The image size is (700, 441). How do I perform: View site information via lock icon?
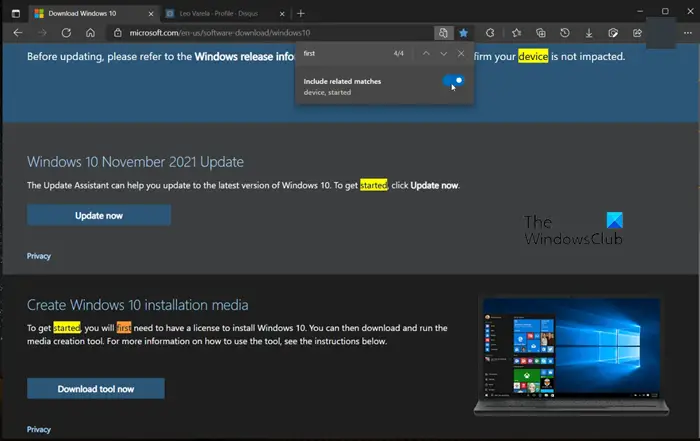click(117, 33)
